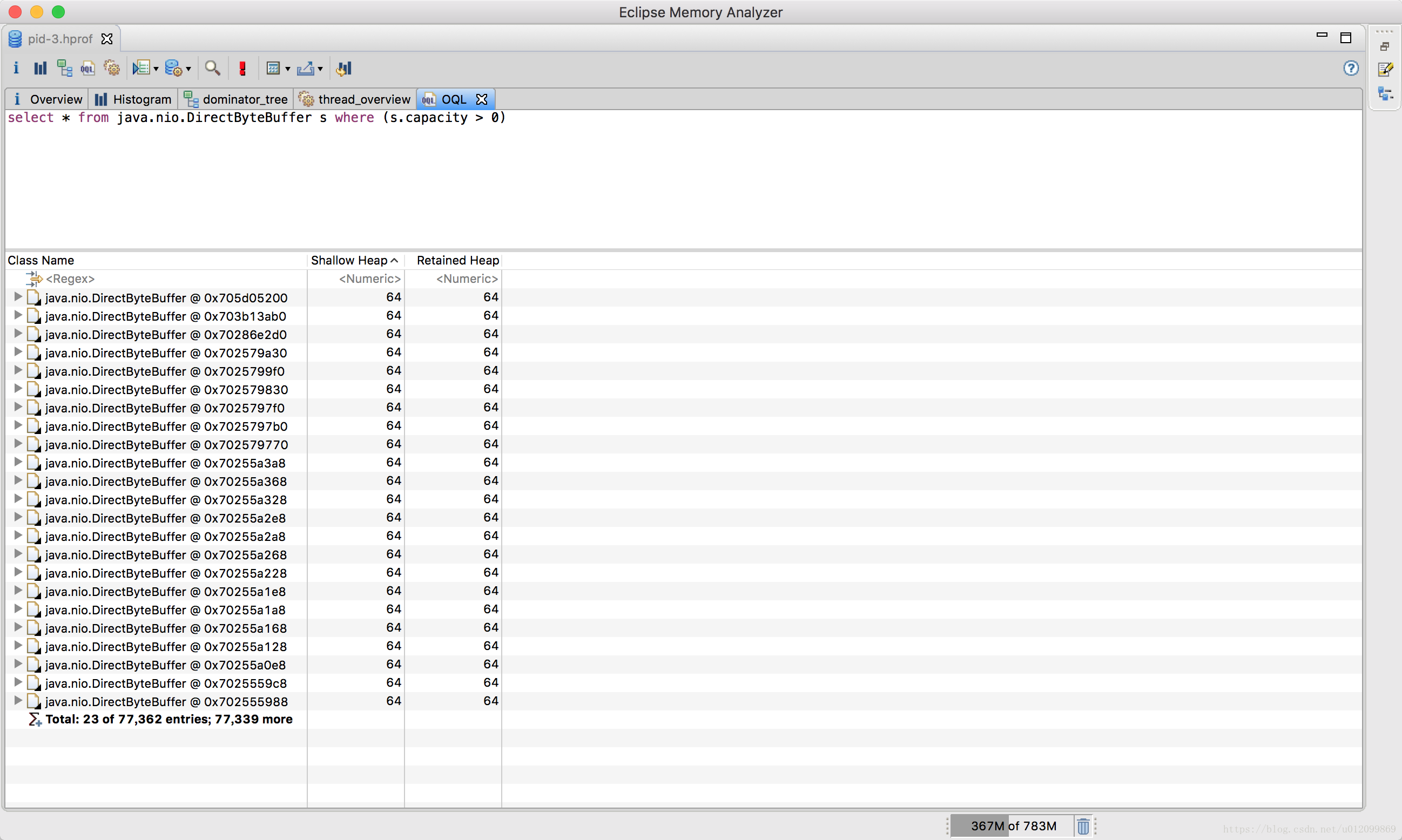Screen dimensions: 1402x840
Task: Click the magnifier Find Object by address icon
Action: (x=212, y=69)
